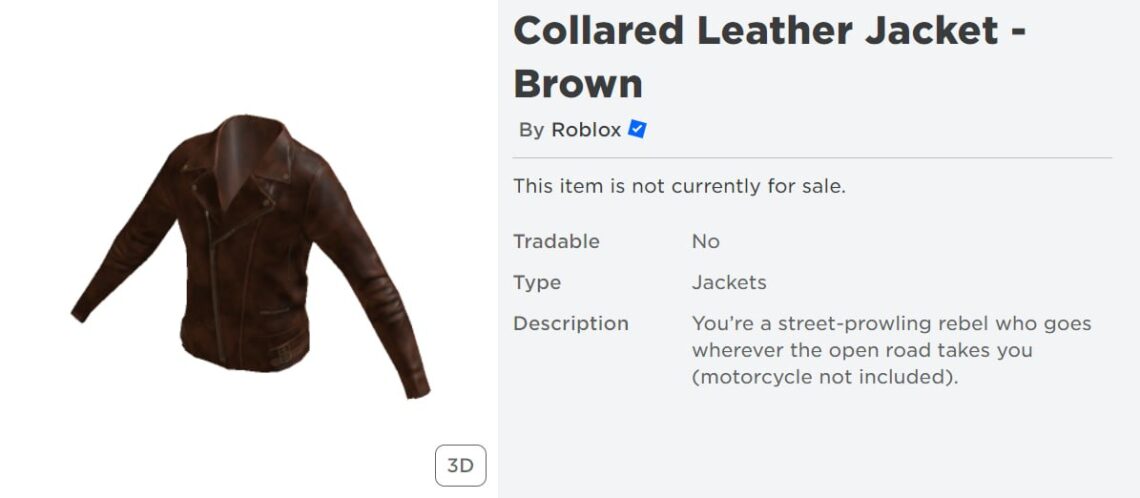Click the word "Brown" in the title
Screen dimensions: 1140x498
(x=578, y=84)
